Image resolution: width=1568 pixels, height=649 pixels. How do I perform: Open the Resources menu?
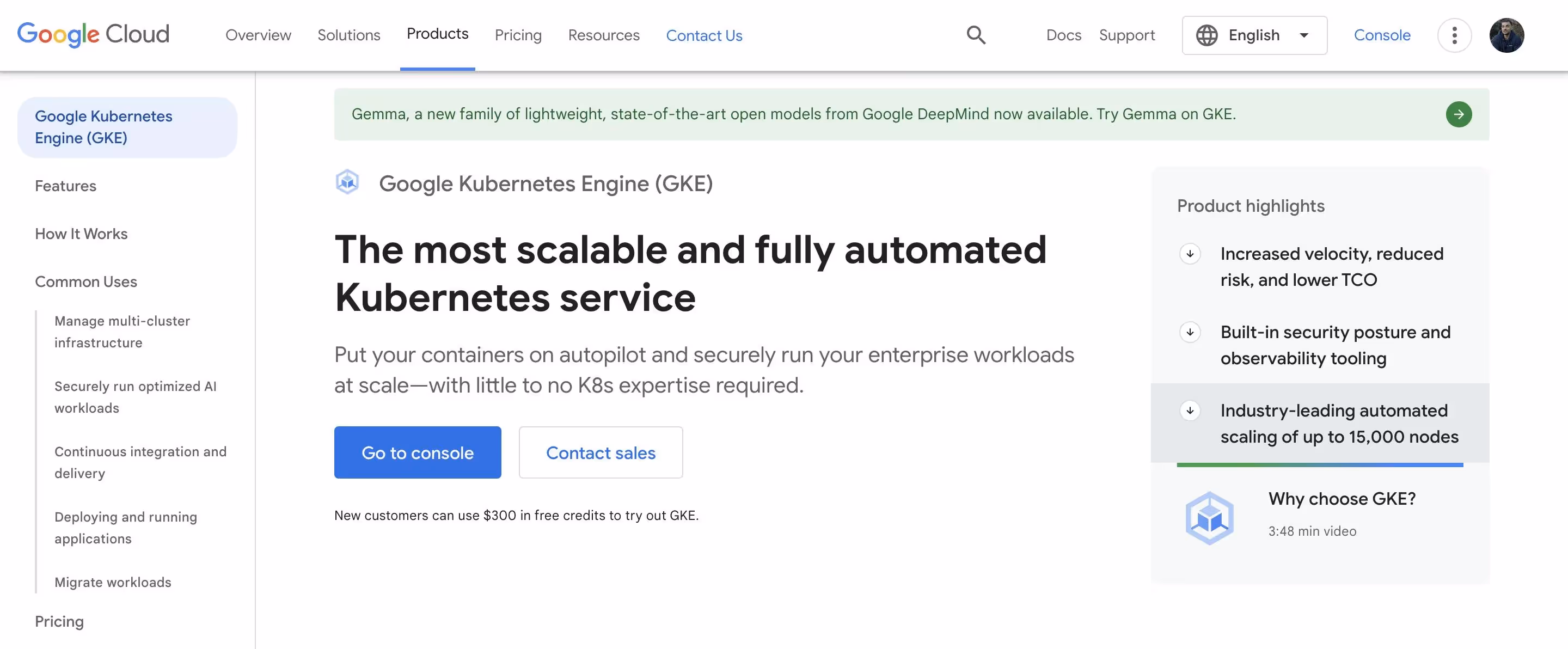603,35
